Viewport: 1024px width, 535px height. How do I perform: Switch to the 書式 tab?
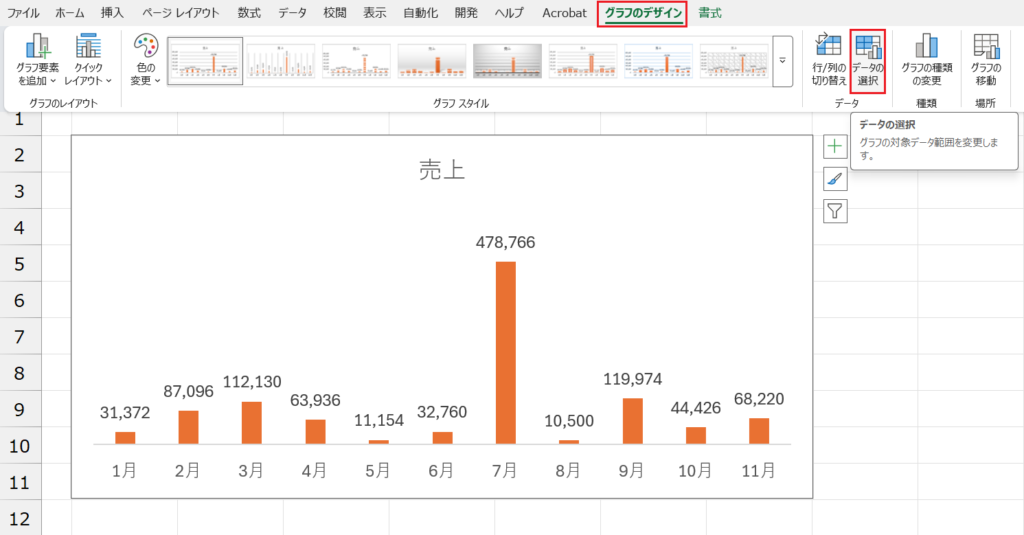pos(711,13)
